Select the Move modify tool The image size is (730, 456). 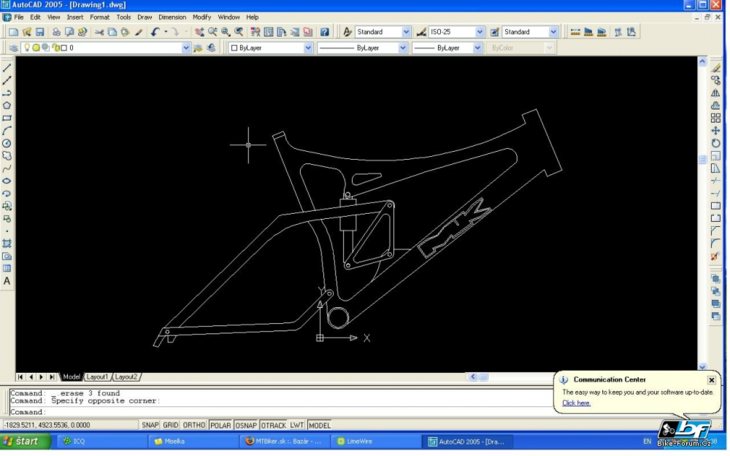[x=716, y=131]
